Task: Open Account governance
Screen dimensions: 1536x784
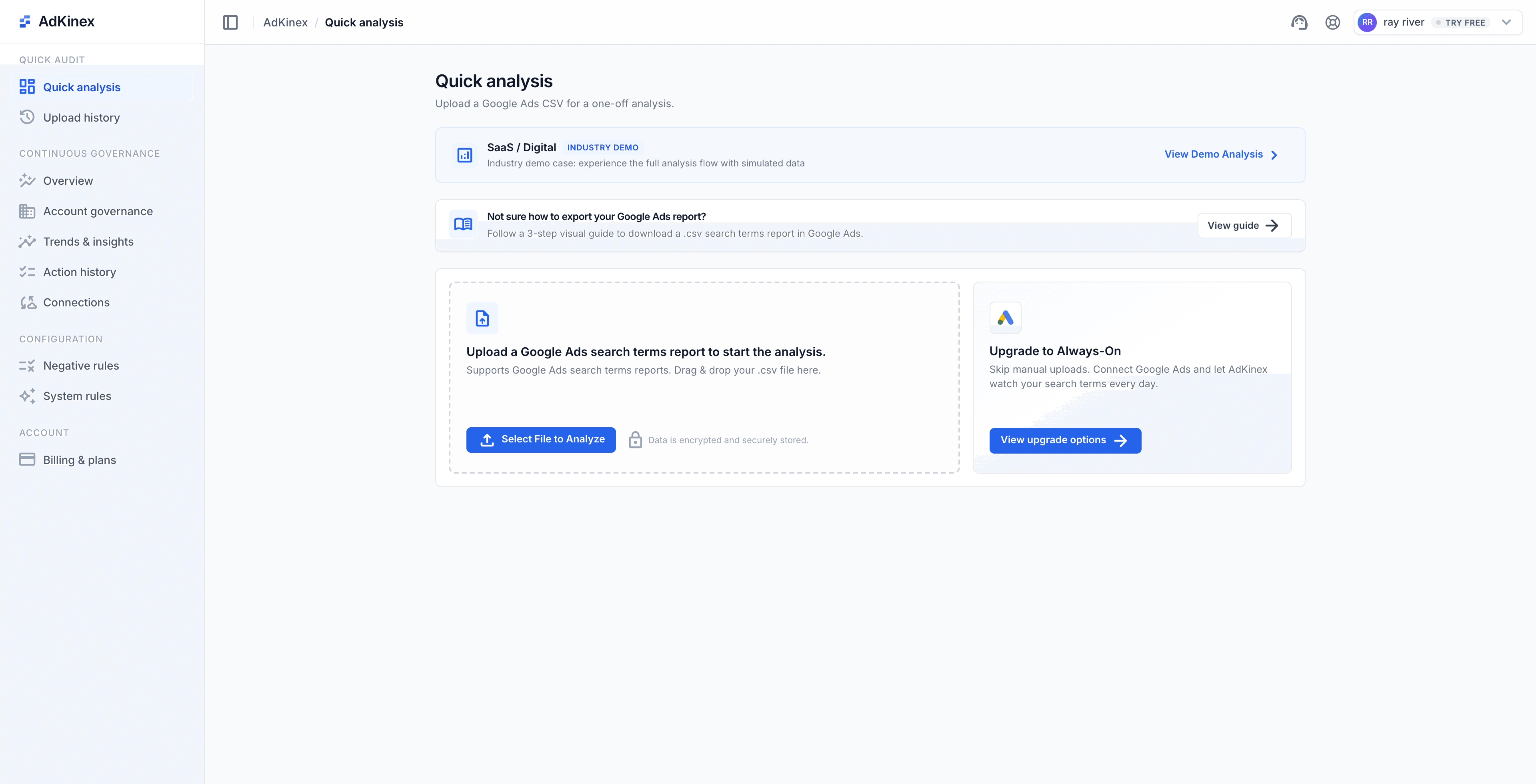Action: (x=102, y=211)
